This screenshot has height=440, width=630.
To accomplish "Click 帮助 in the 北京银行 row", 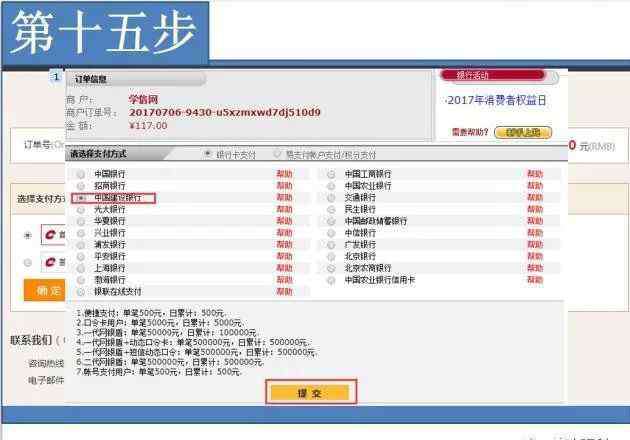I will pos(535,256).
